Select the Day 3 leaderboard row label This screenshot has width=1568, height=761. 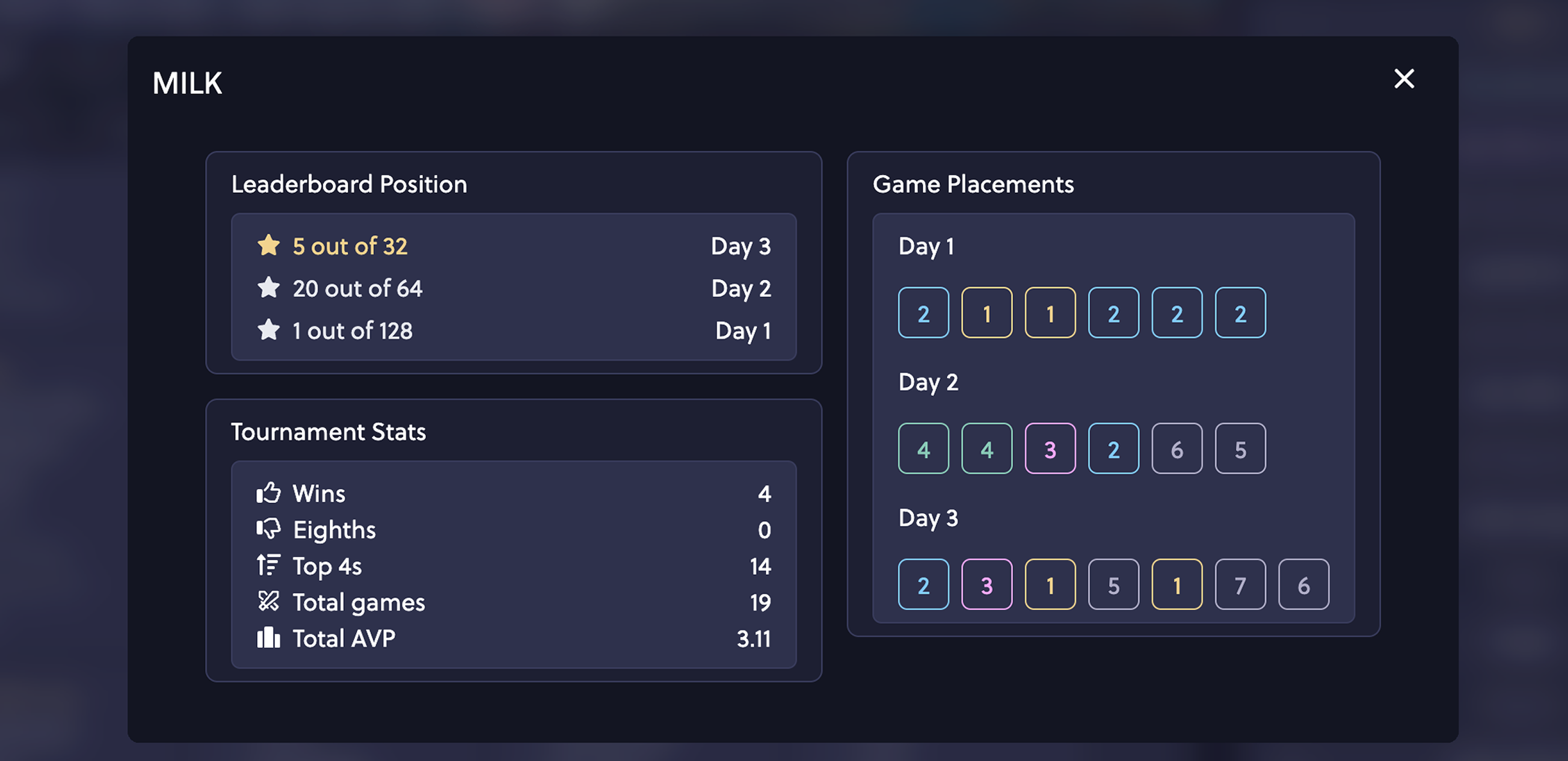tap(741, 246)
